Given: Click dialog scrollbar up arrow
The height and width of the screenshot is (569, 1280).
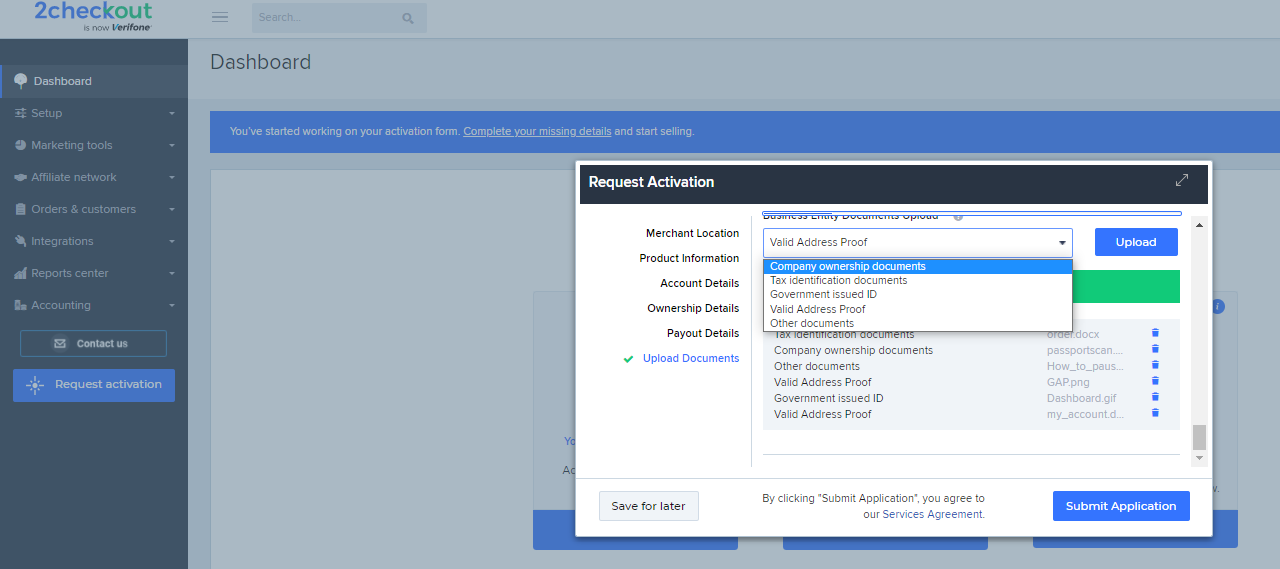Looking at the screenshot, I should tap(1199, 225).
